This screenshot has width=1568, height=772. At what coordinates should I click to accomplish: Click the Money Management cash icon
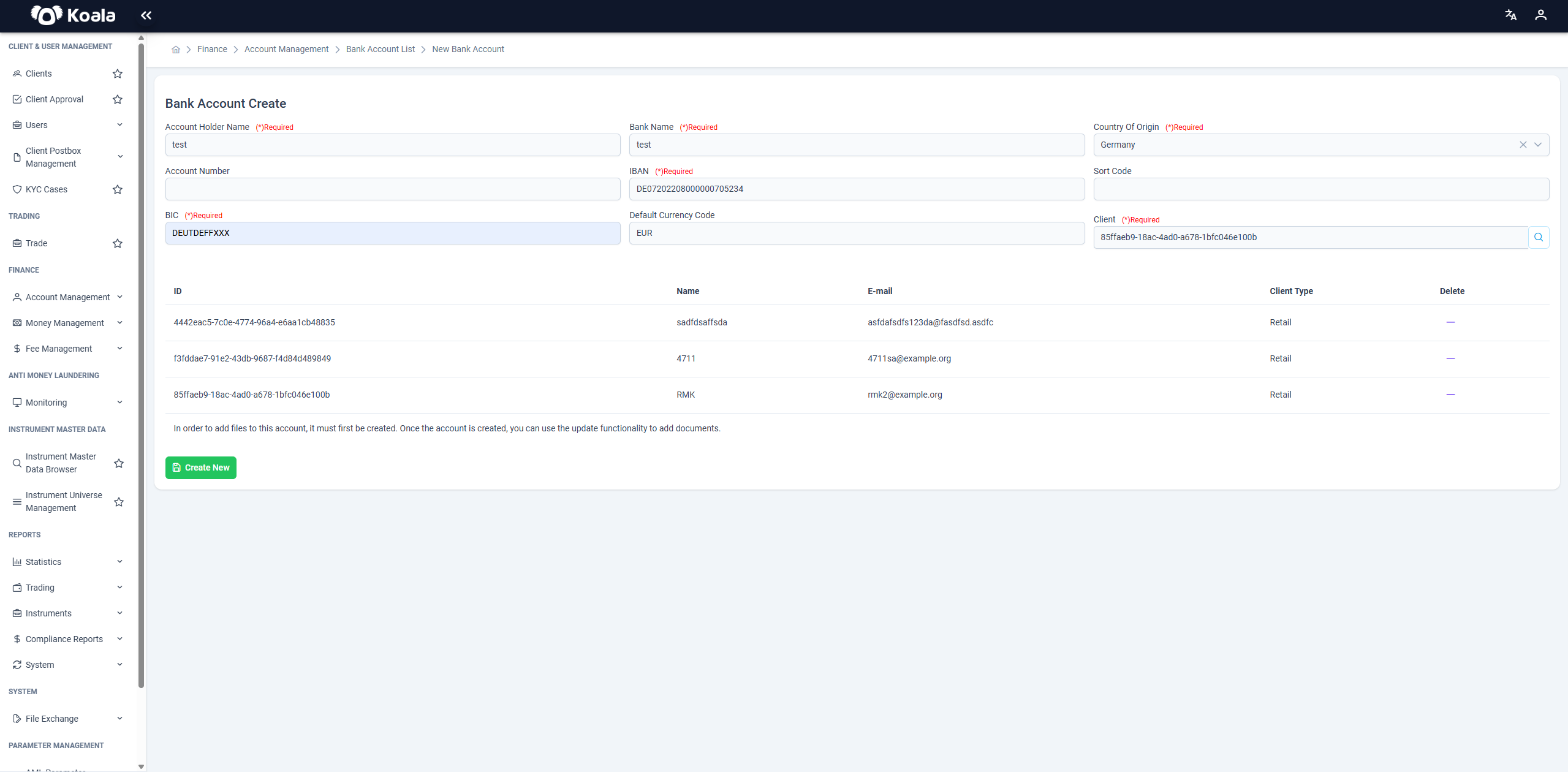[x=17, y=323]
